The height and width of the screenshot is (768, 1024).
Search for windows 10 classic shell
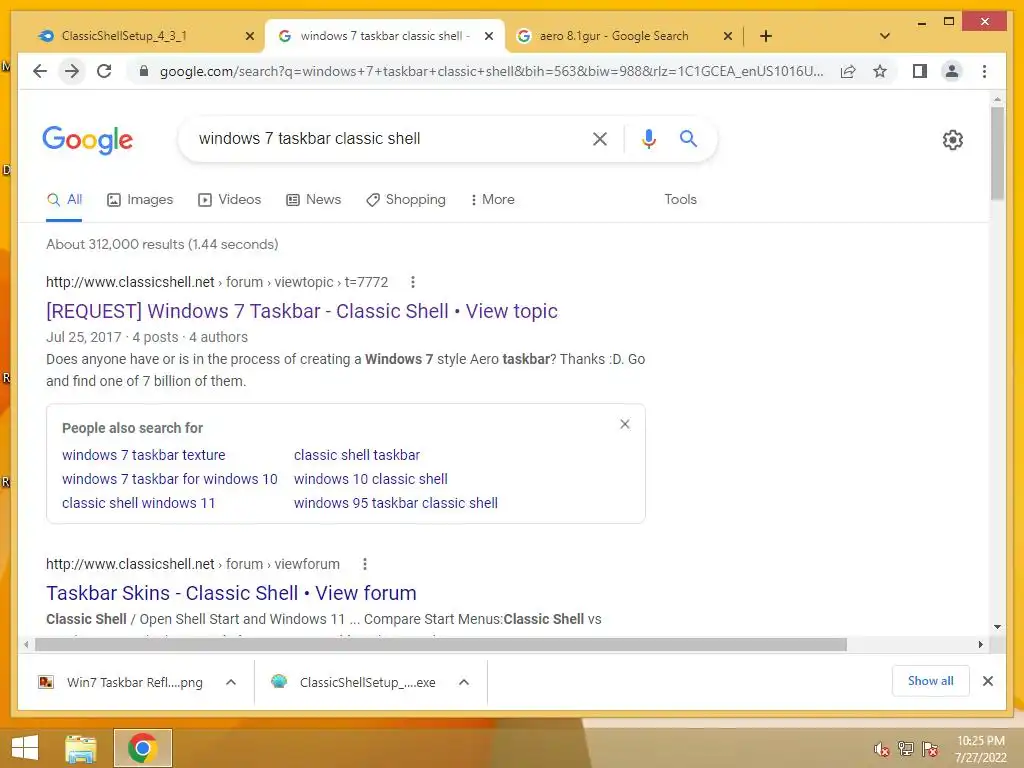click(x=371, y=479)
